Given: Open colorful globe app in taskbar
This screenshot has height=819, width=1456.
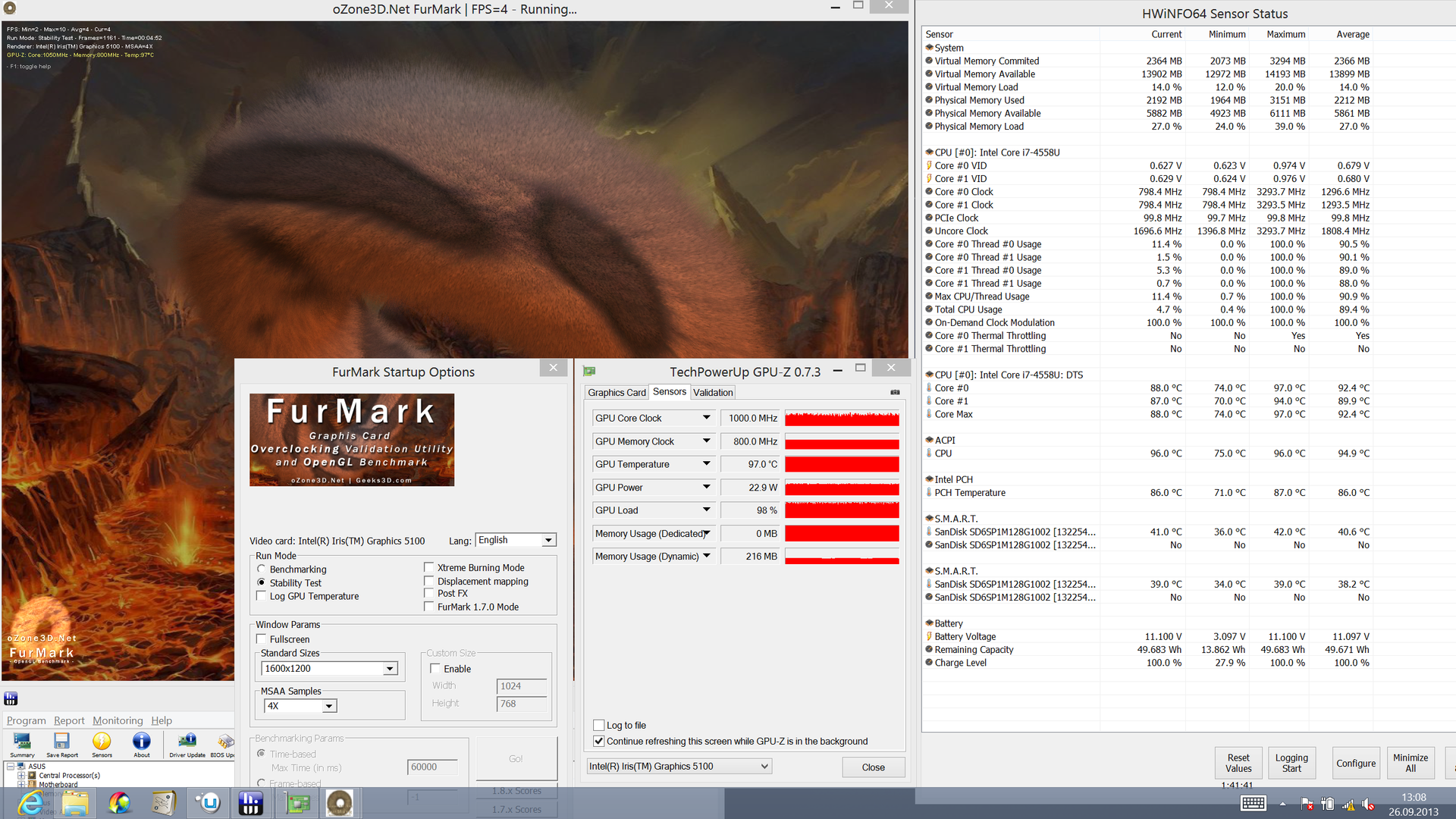Looking at the screenshot, I should point(119,802).
